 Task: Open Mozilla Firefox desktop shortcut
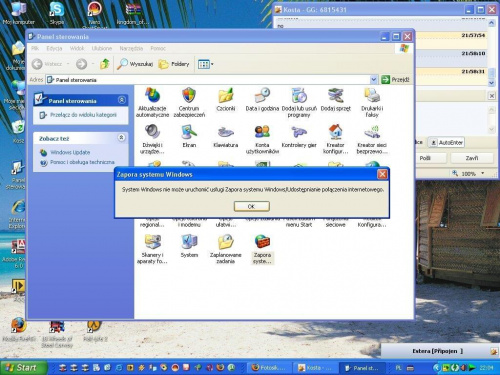[18, 330]
